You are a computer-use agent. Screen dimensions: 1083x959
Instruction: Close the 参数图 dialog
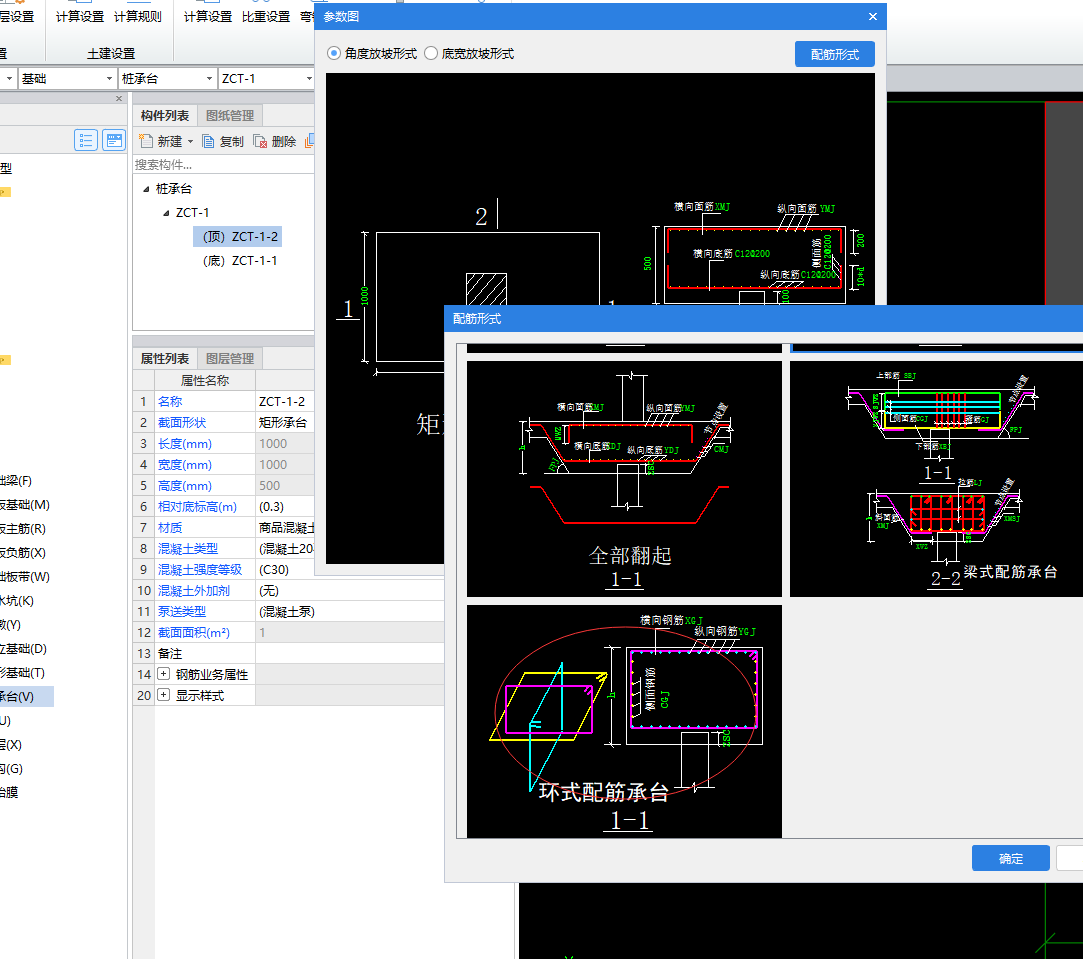(x=873, y=17)
